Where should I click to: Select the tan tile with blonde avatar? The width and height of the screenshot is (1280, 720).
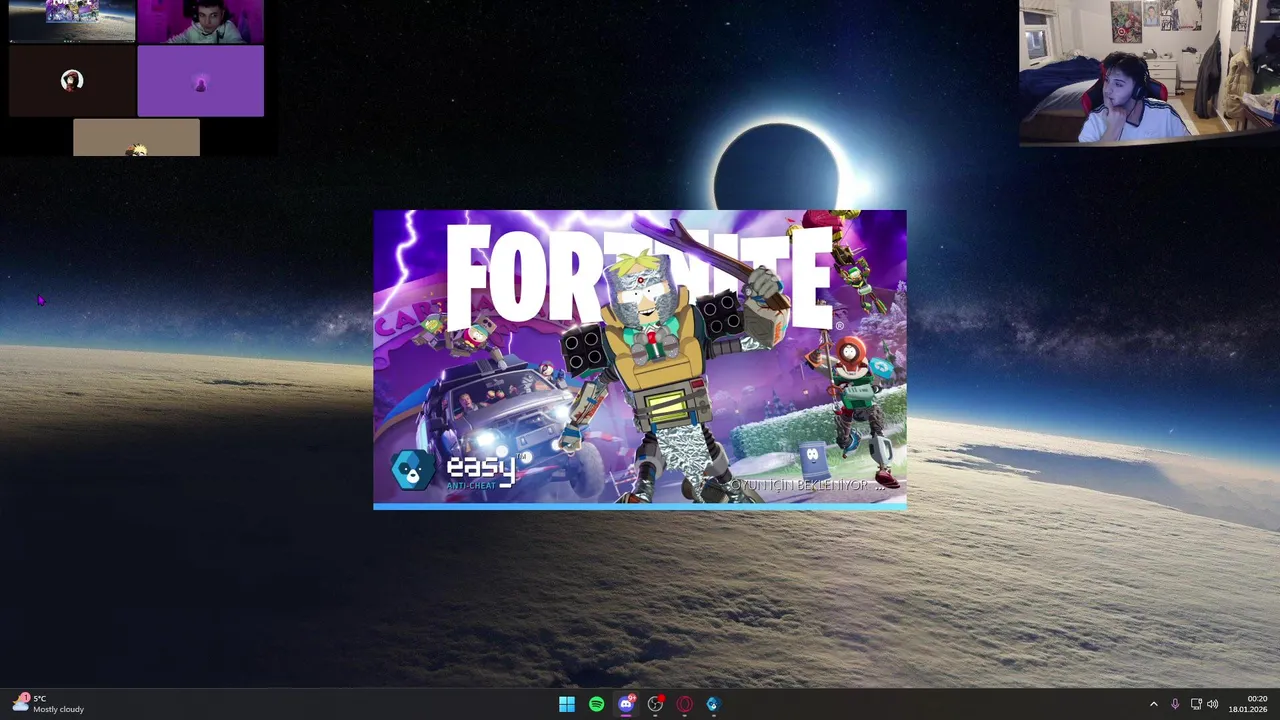(136, 138)
